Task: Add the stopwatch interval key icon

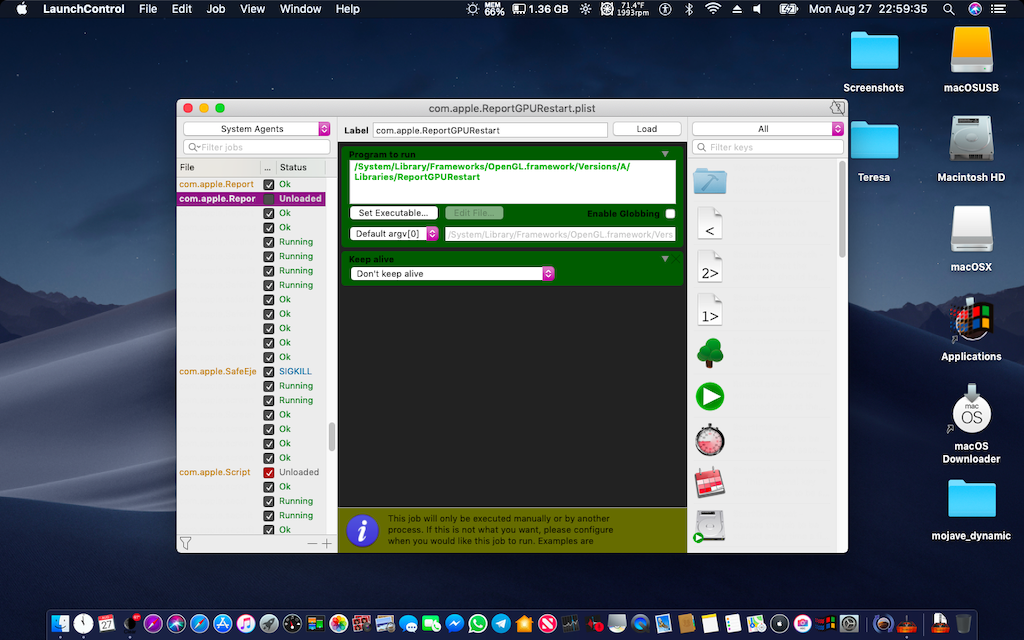Action: [710, 440]
